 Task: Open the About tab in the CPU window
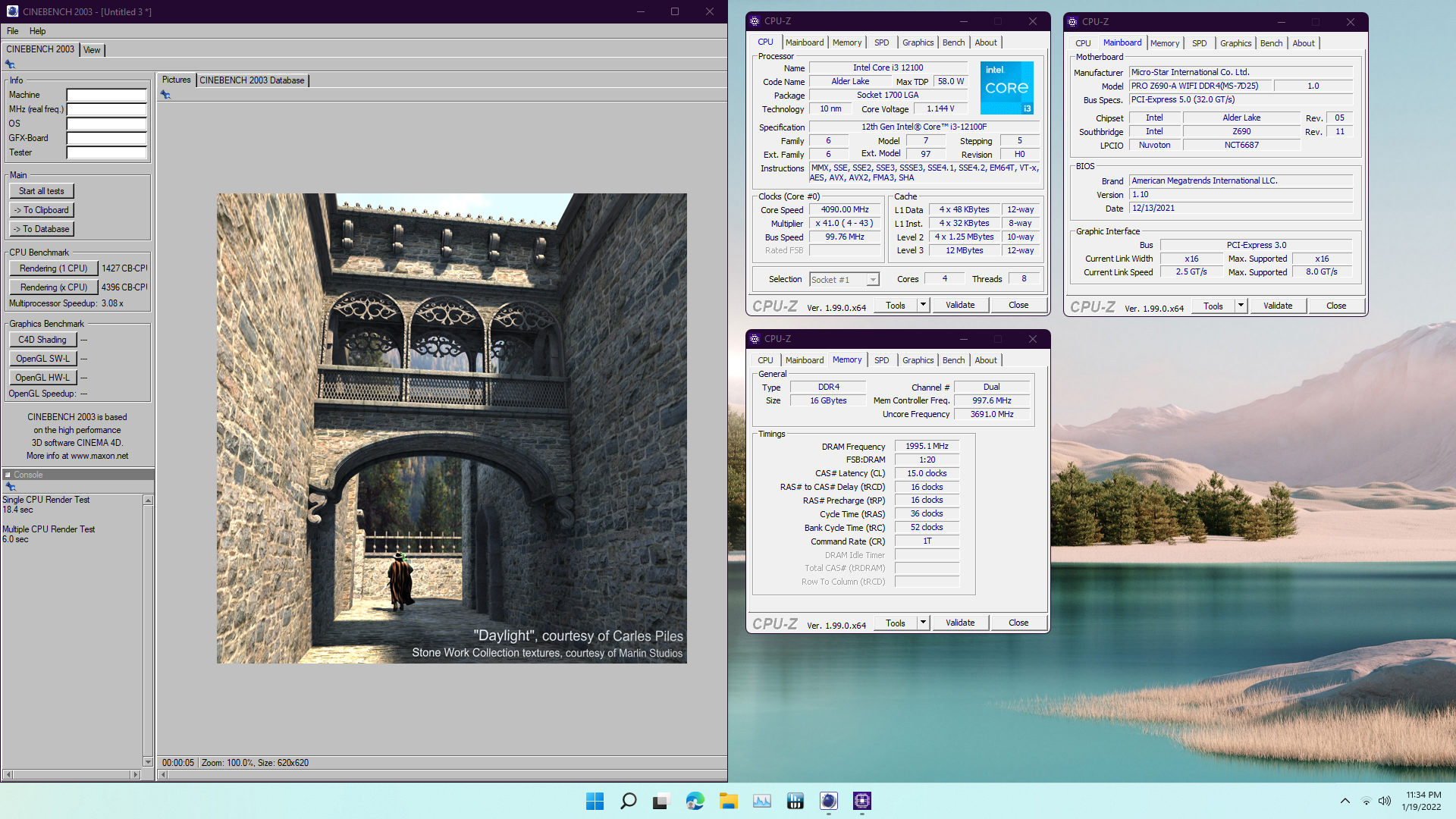(x=986, y=42)
